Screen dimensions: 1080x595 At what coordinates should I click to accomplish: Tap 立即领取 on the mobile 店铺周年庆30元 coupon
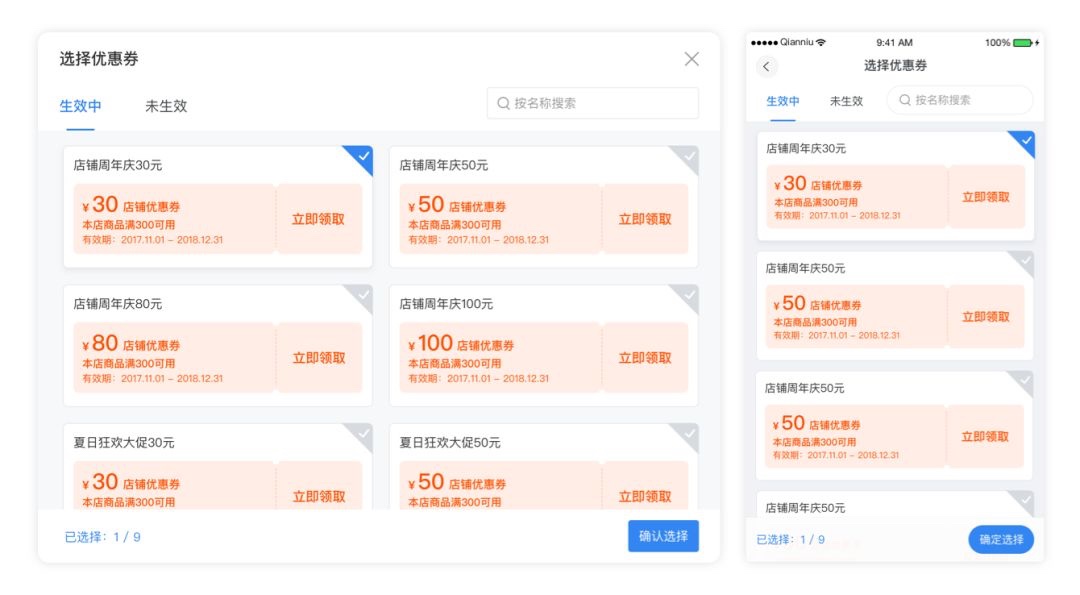986,197
